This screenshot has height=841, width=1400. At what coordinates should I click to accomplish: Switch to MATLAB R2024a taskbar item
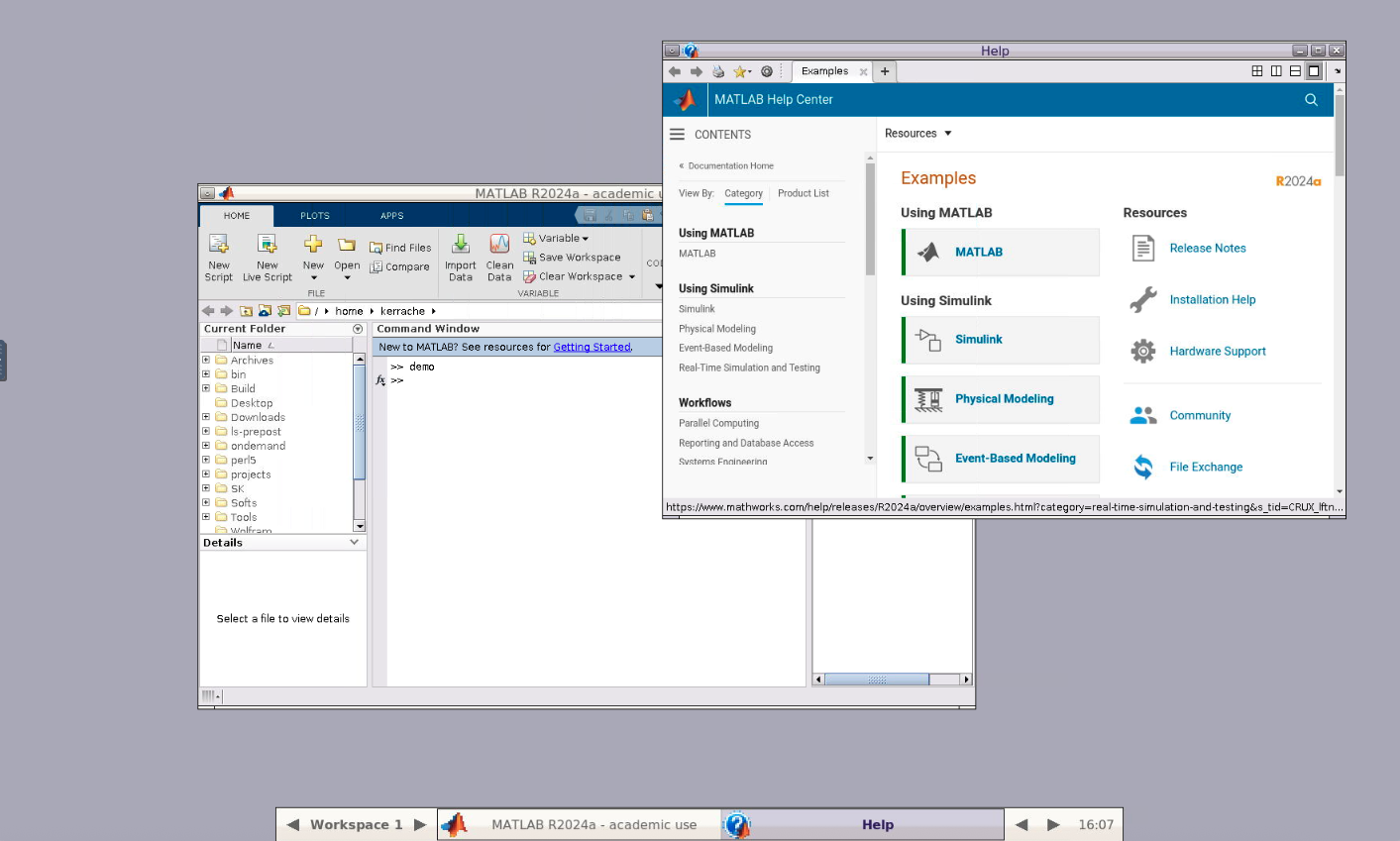tap(579, 824)
